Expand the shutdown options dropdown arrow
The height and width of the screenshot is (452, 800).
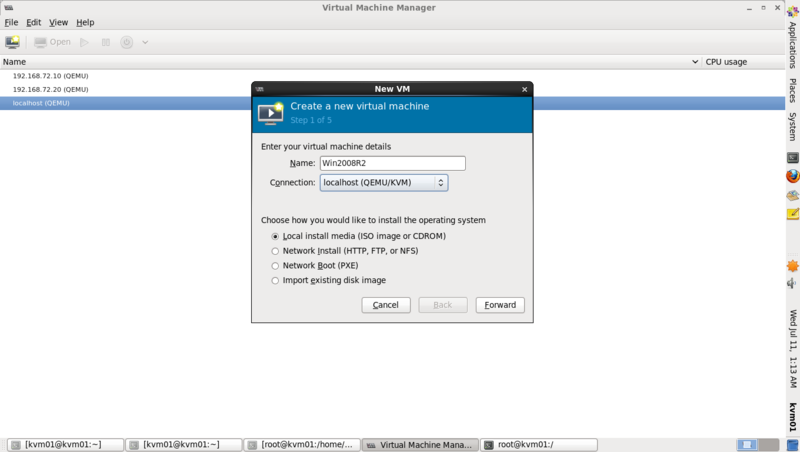tap(145, 42)
